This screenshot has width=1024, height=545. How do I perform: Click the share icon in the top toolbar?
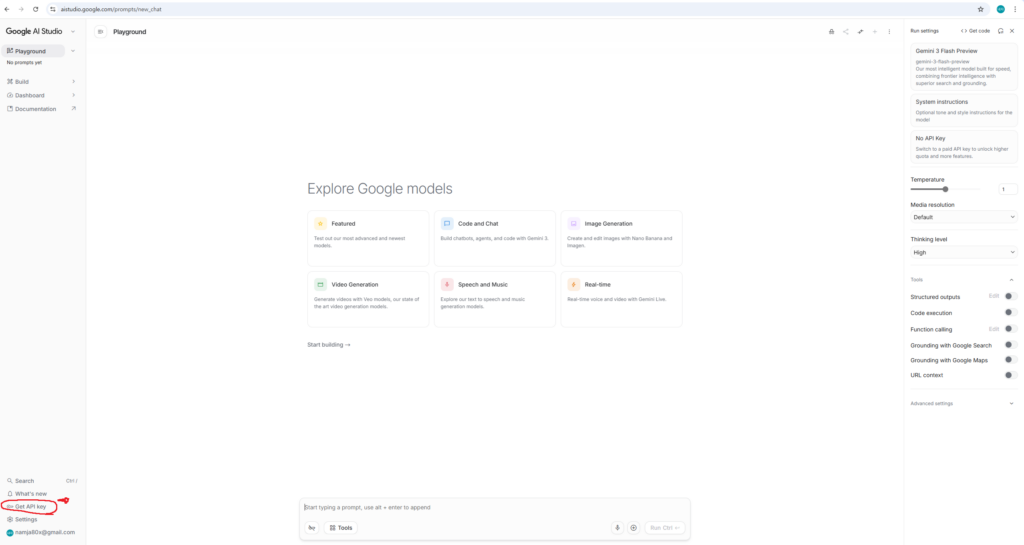tap(846, 32)
